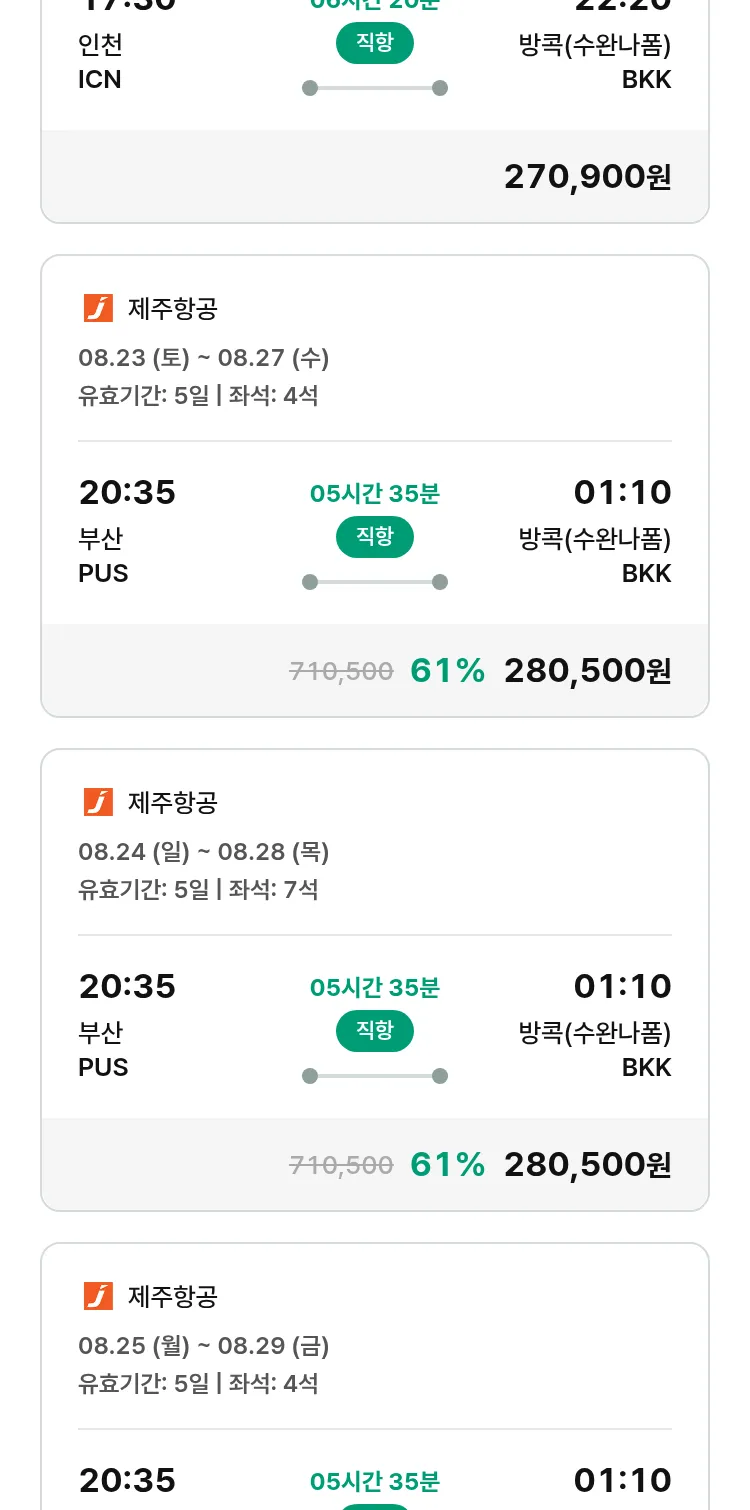Click Jeju Air logo on 08.23 flight card
This screenshot has width=750, height=1510.
point(98,308)
